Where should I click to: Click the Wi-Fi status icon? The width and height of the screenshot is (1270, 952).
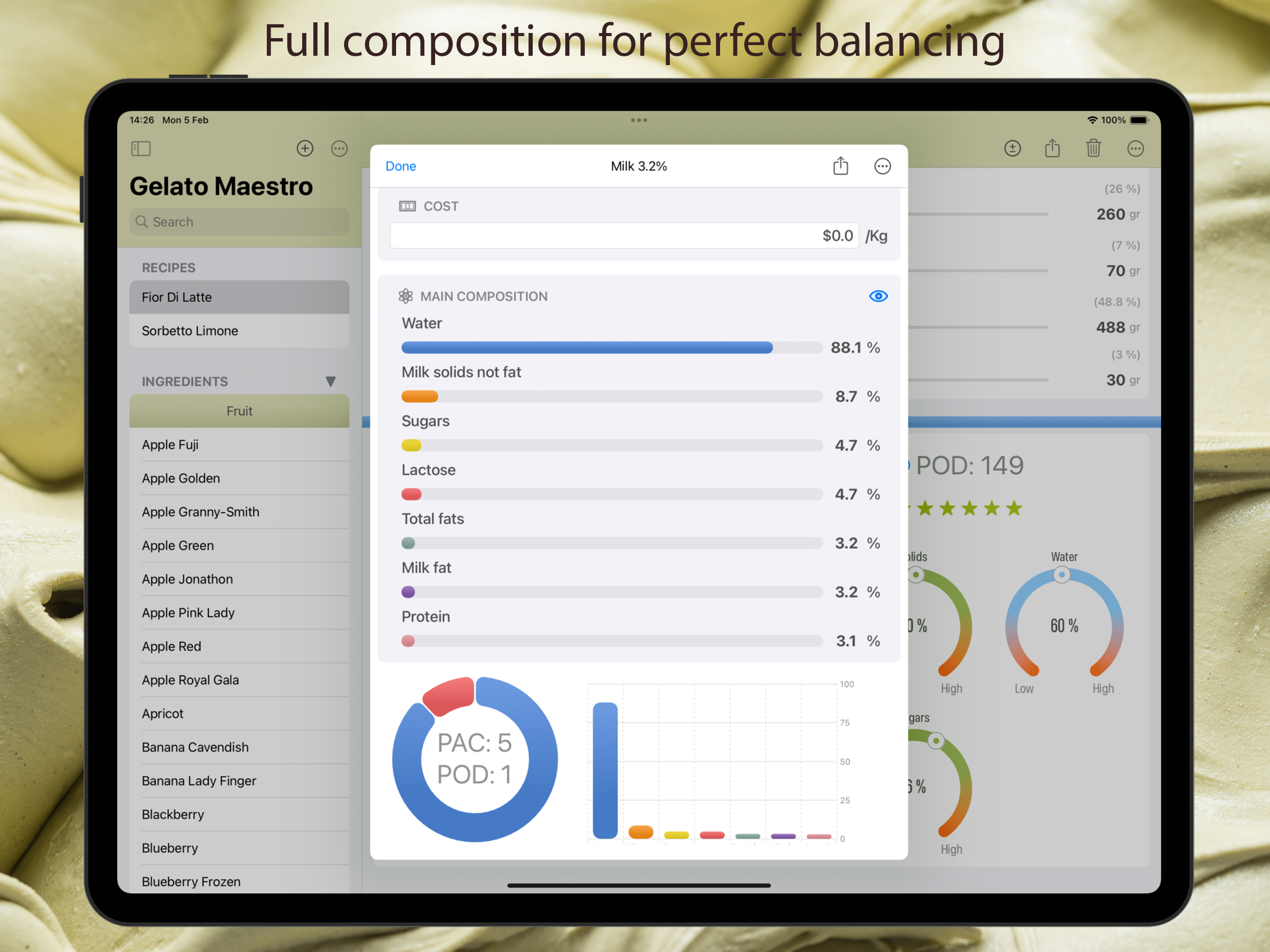click(x=1092, y=120)
